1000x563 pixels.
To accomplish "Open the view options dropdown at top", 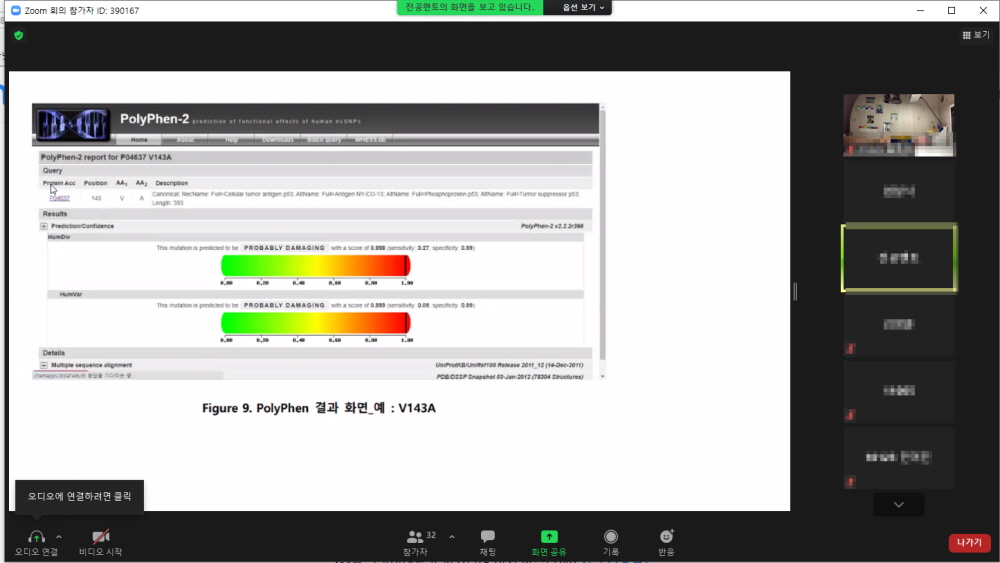I will pyautogui.click(x=583, y=7).
